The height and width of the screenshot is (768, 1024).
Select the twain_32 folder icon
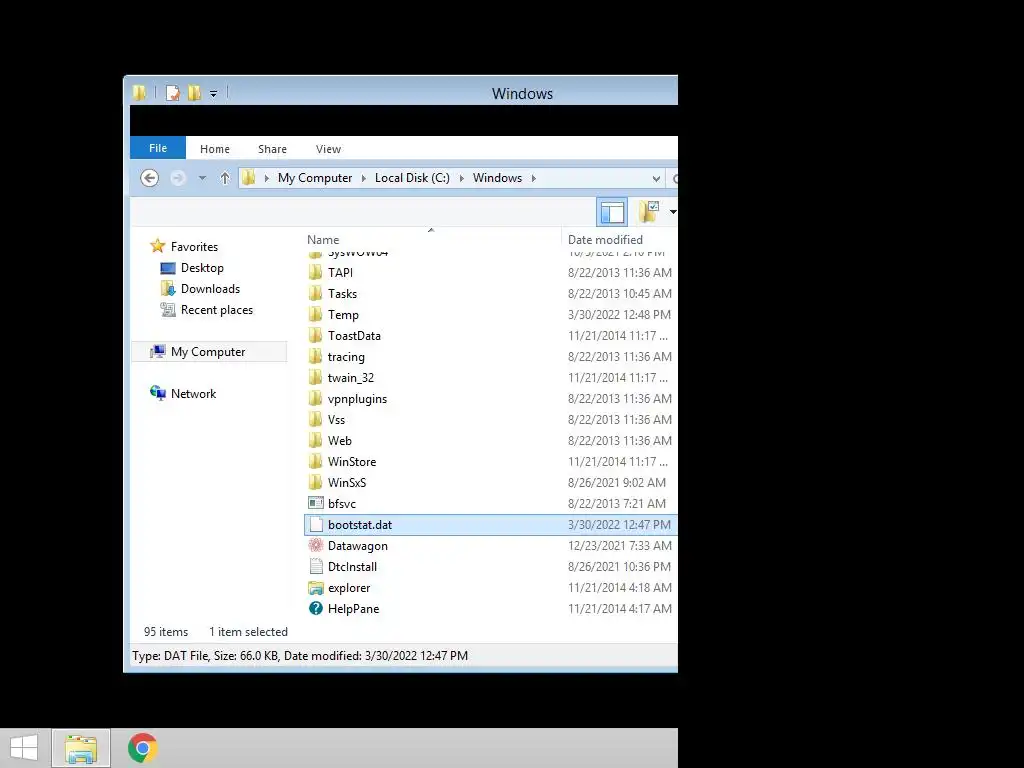click(x=315, y=377)
